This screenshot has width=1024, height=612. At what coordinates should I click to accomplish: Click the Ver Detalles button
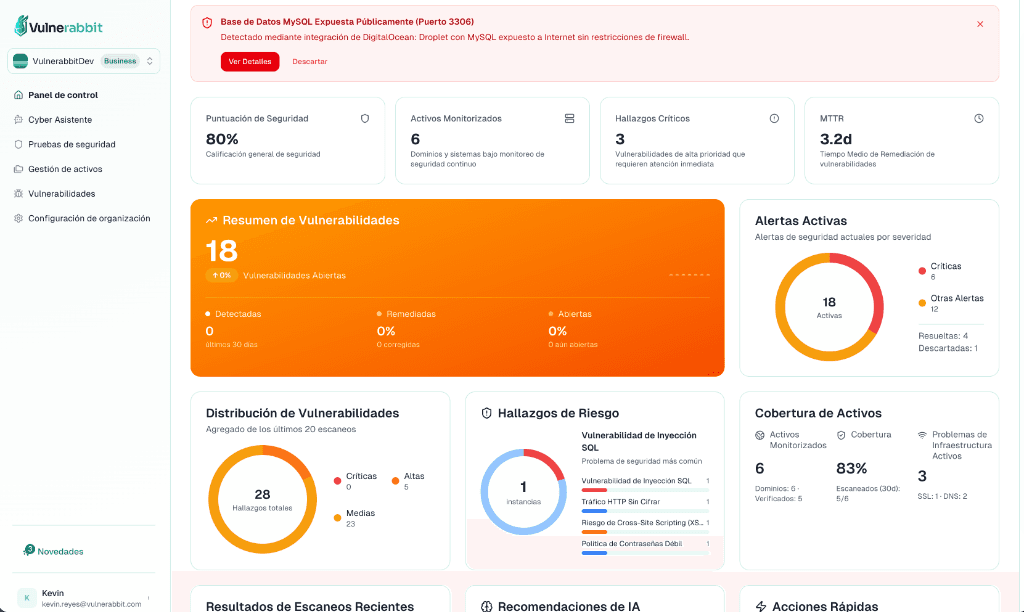pos(249,61)
